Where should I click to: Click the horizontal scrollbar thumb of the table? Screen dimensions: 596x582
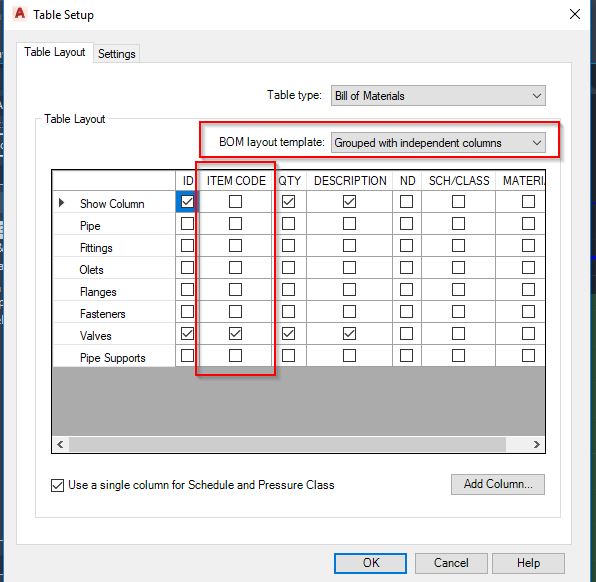287,444
